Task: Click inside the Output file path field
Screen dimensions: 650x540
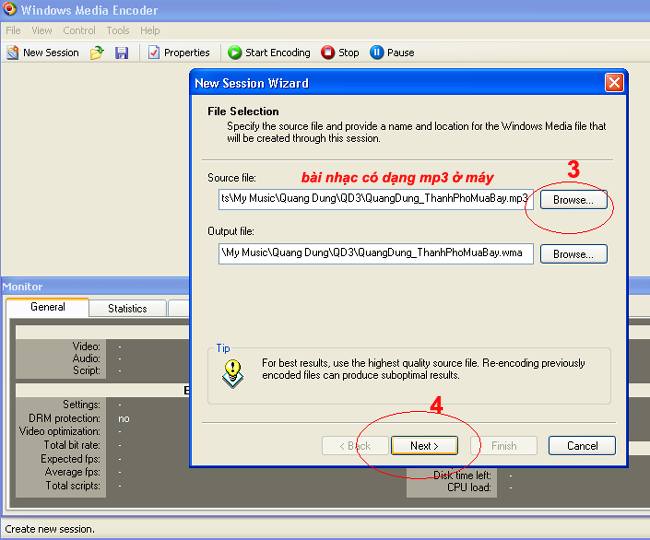Action: point(376,253)
